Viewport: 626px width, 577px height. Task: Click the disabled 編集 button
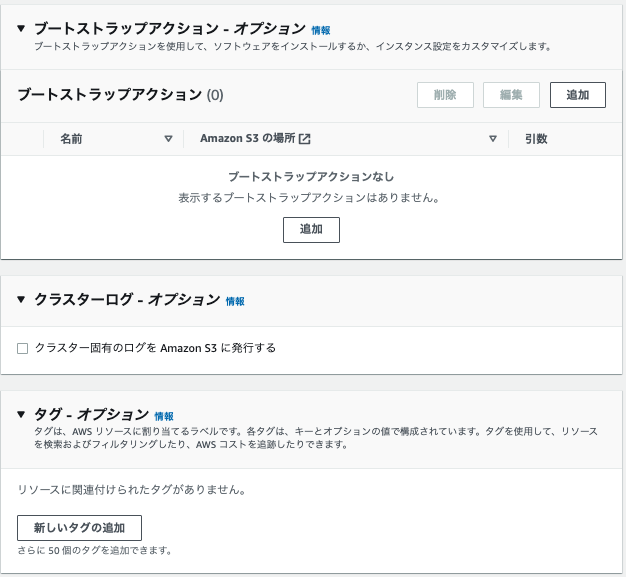coord(511,95)
